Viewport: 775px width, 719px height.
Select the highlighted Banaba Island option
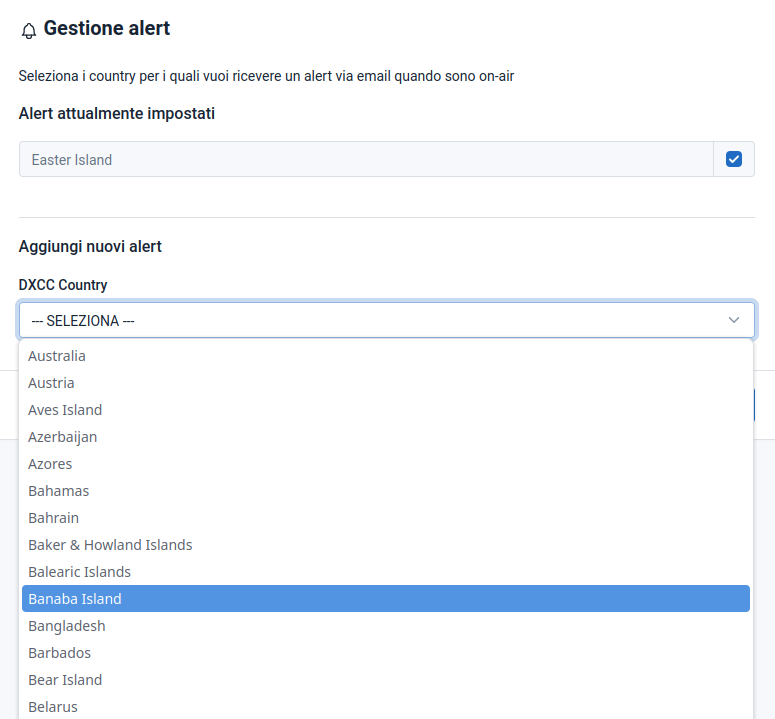pos(75,599)
